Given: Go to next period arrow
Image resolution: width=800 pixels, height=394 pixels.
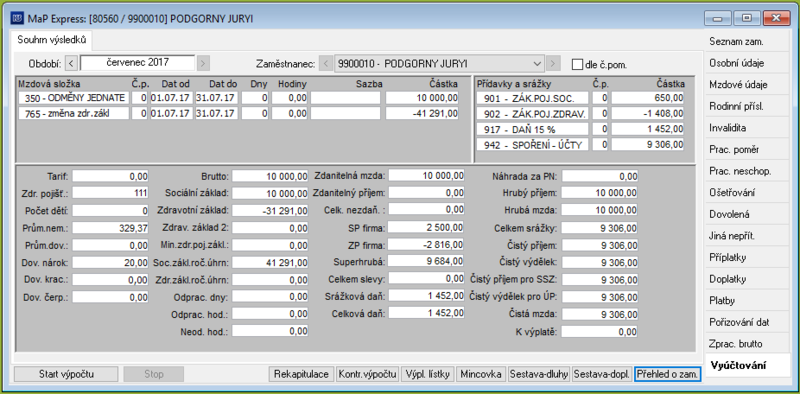Looking at the screenshot, I should click(203, 64).
